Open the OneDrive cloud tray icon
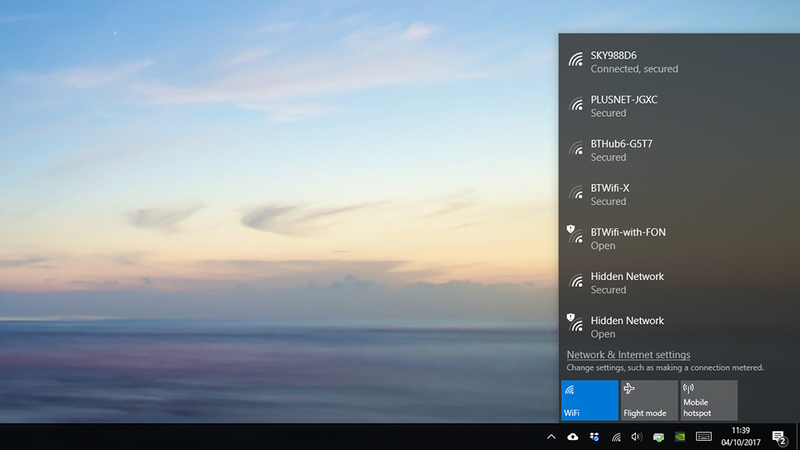Image resolution: width=800 pixels, height=450 pixels. click(x=572, y=437)
